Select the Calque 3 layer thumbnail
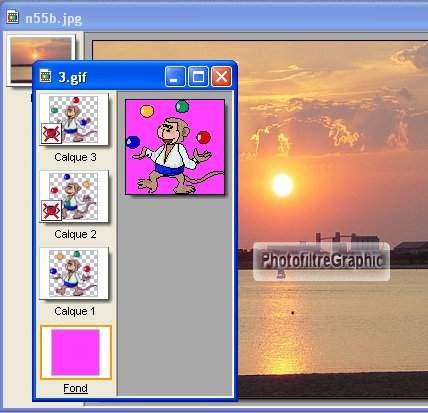Viewport: 428px width, 413px height. [x=74, y=119]
